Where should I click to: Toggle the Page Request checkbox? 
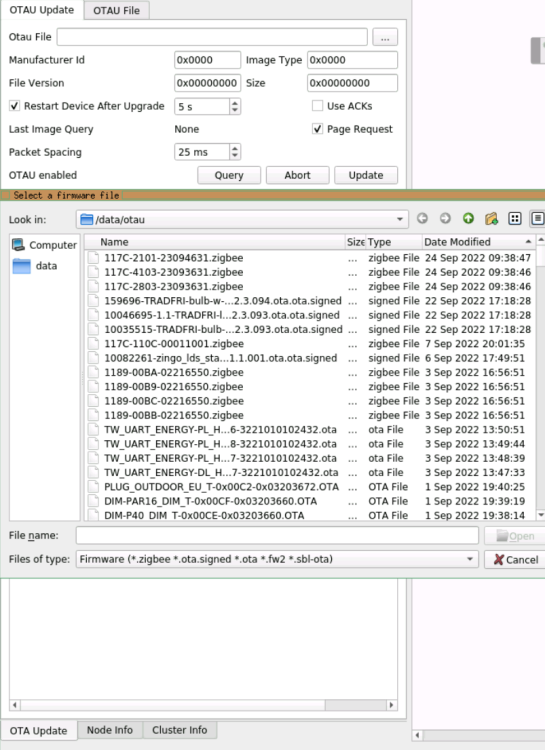(x=317, y=129)
